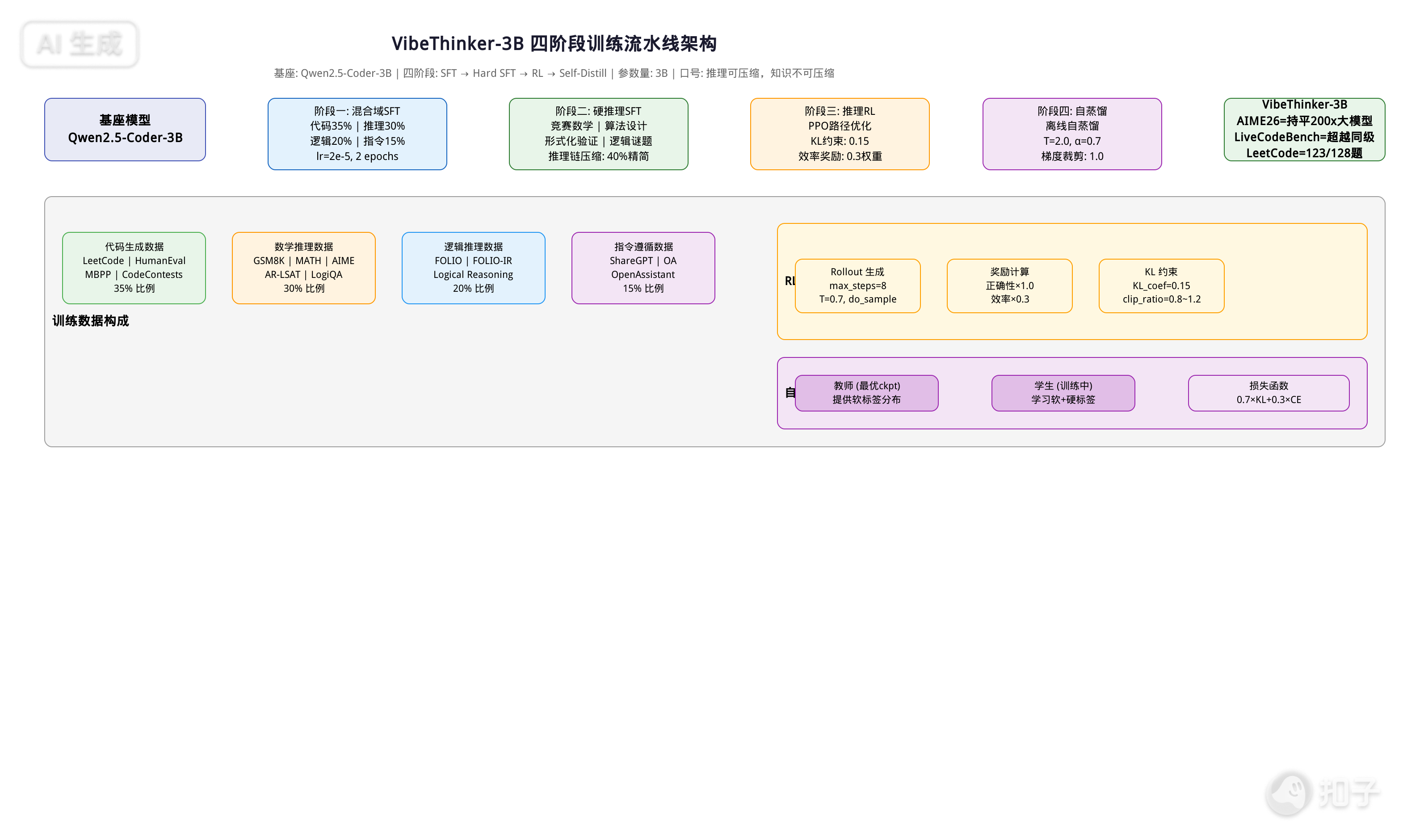Click the text LiveCodeBench=超越同级

(x=1304, y=137)
